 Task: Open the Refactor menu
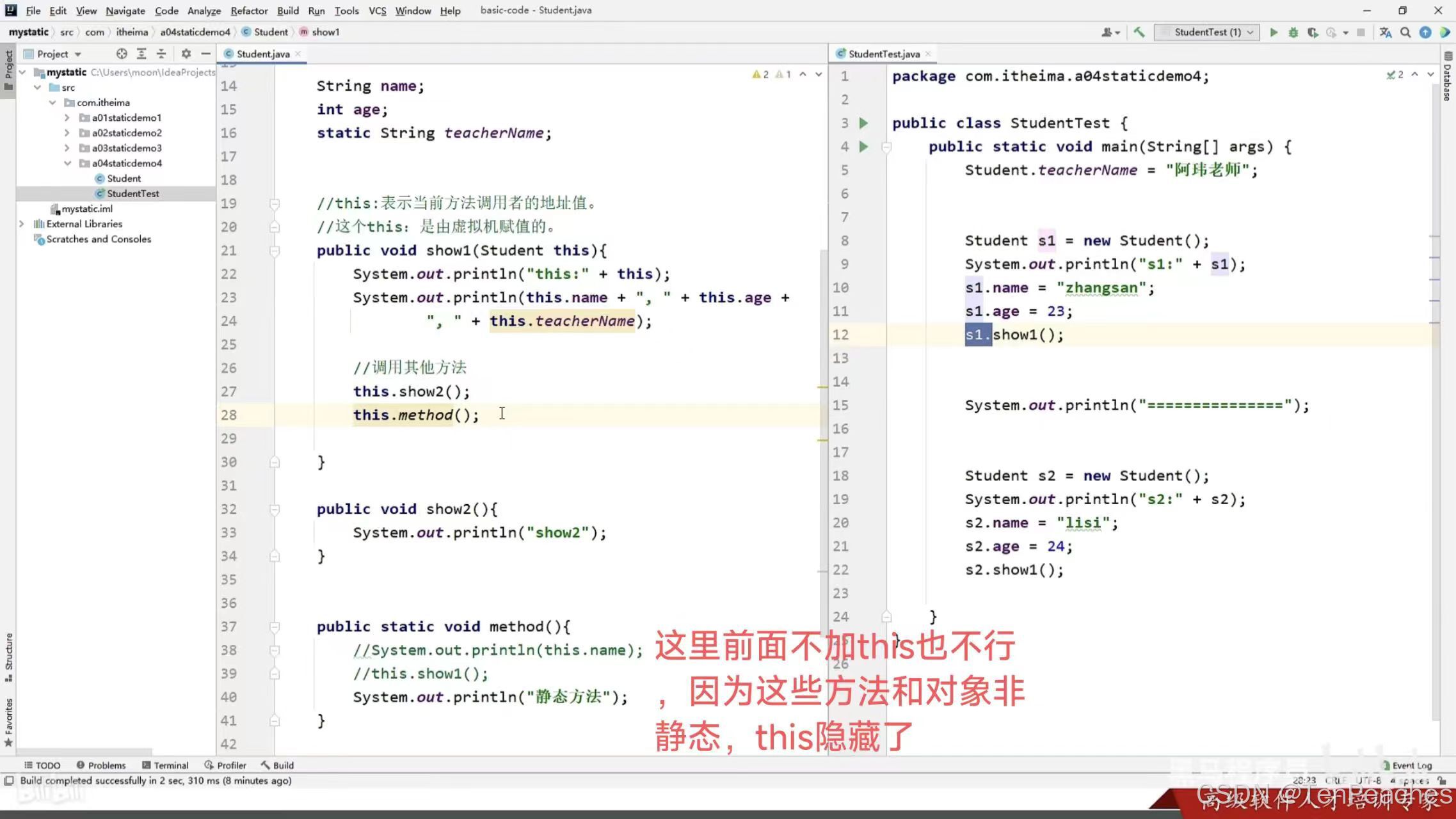pyautogui.click(x=249, y=10)
